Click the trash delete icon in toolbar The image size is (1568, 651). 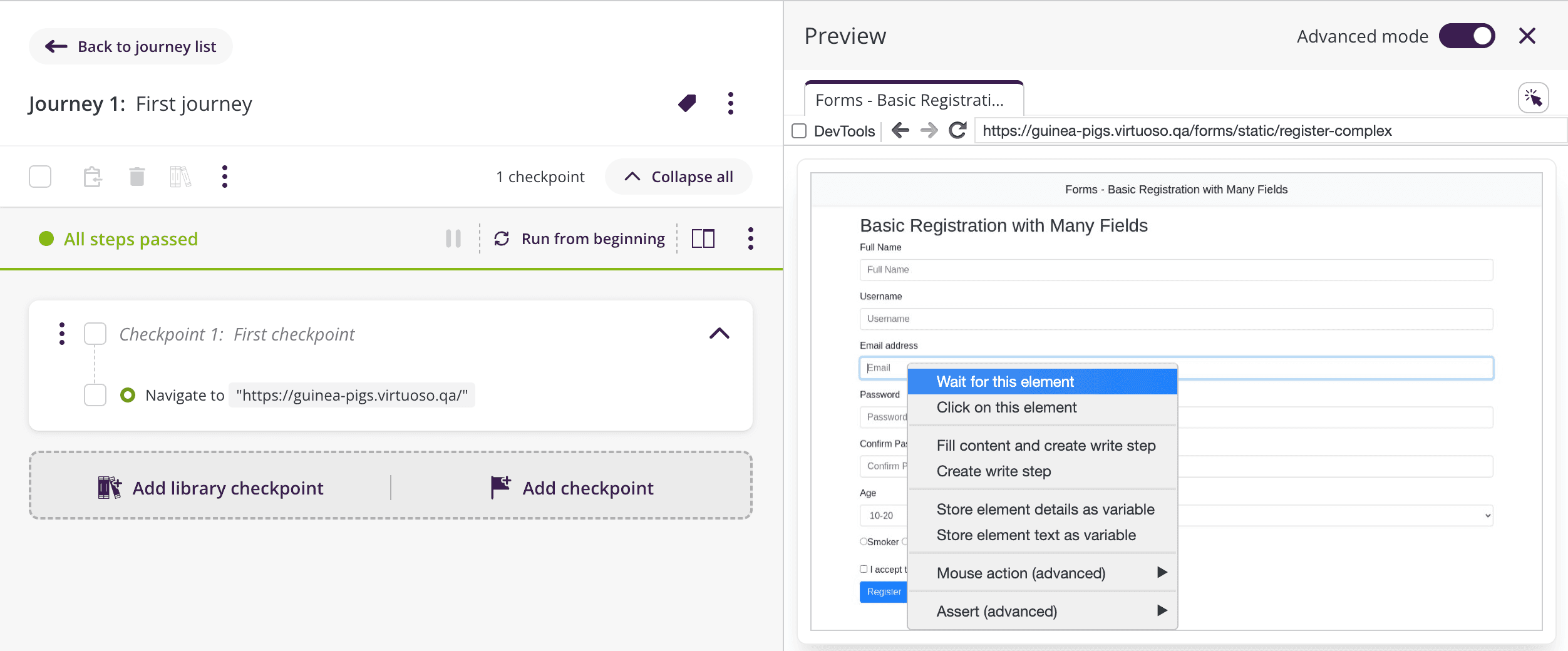click(137, 177)
